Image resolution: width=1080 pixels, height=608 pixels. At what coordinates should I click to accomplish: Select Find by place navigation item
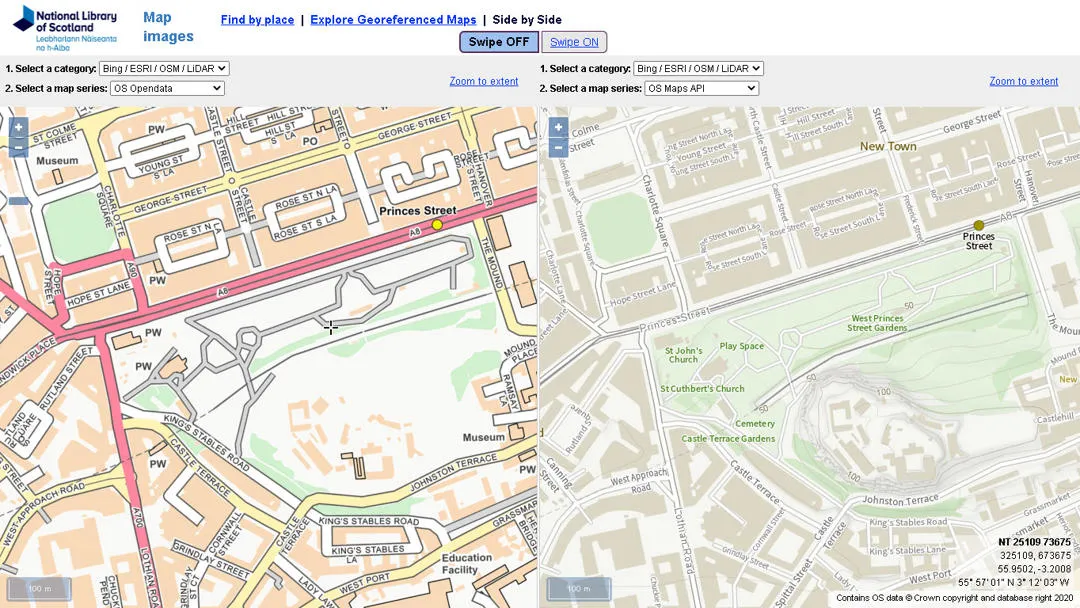[x=256, y=19]
